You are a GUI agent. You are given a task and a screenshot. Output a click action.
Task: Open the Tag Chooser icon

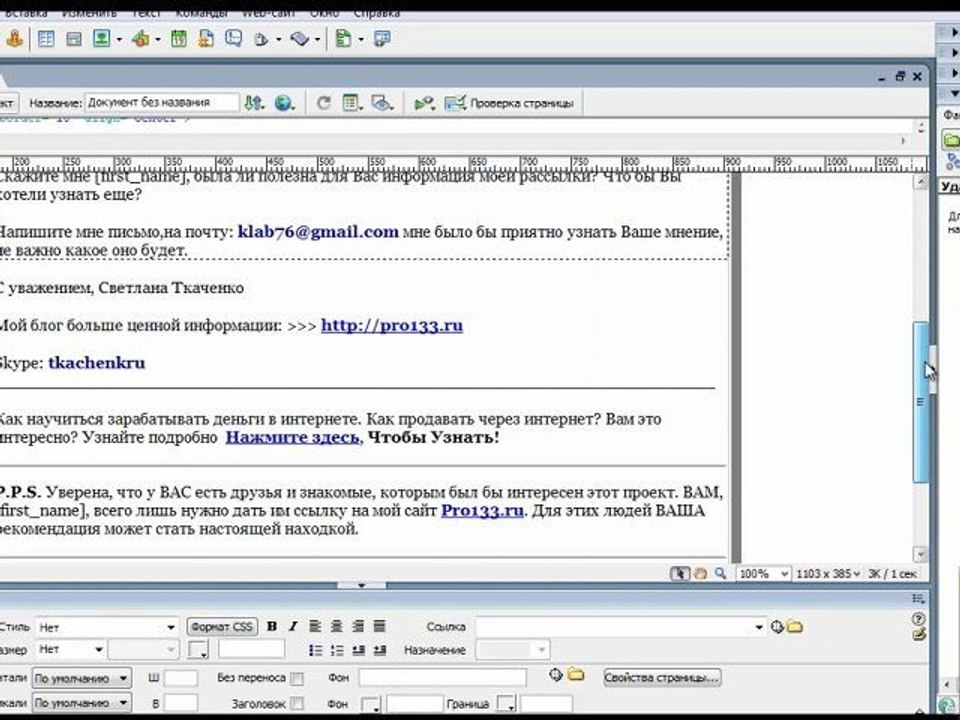[383, 39]
